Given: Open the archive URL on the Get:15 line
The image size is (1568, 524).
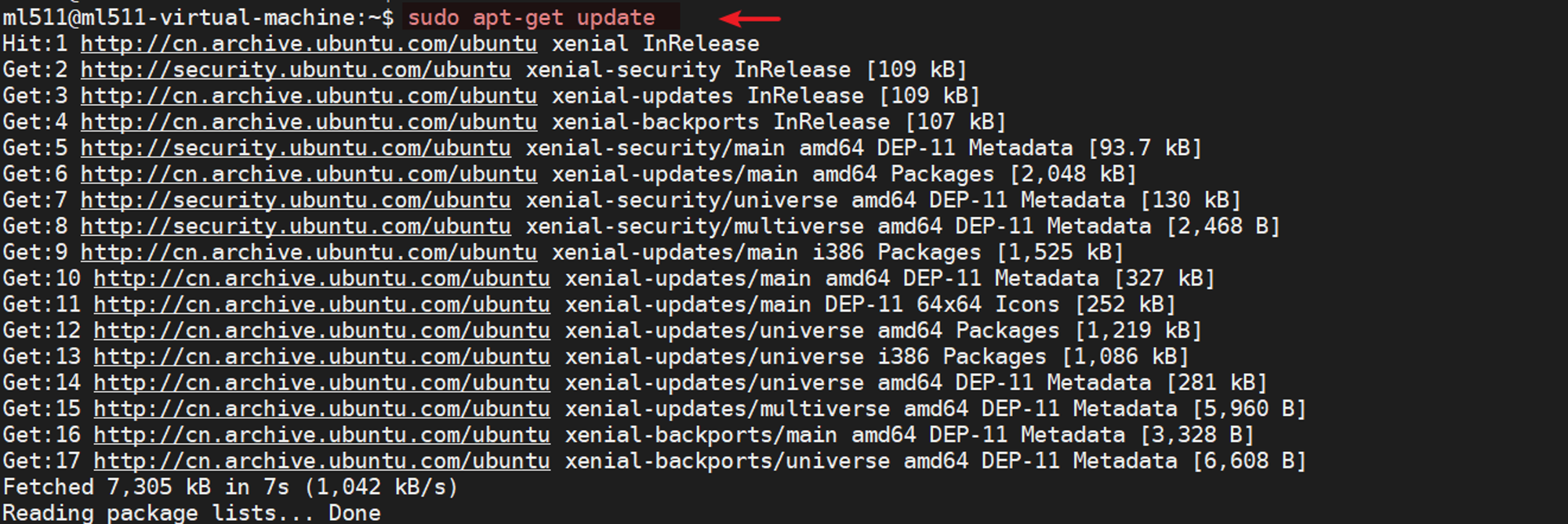Looking at the screenshot, I should [x=322, y=409].
